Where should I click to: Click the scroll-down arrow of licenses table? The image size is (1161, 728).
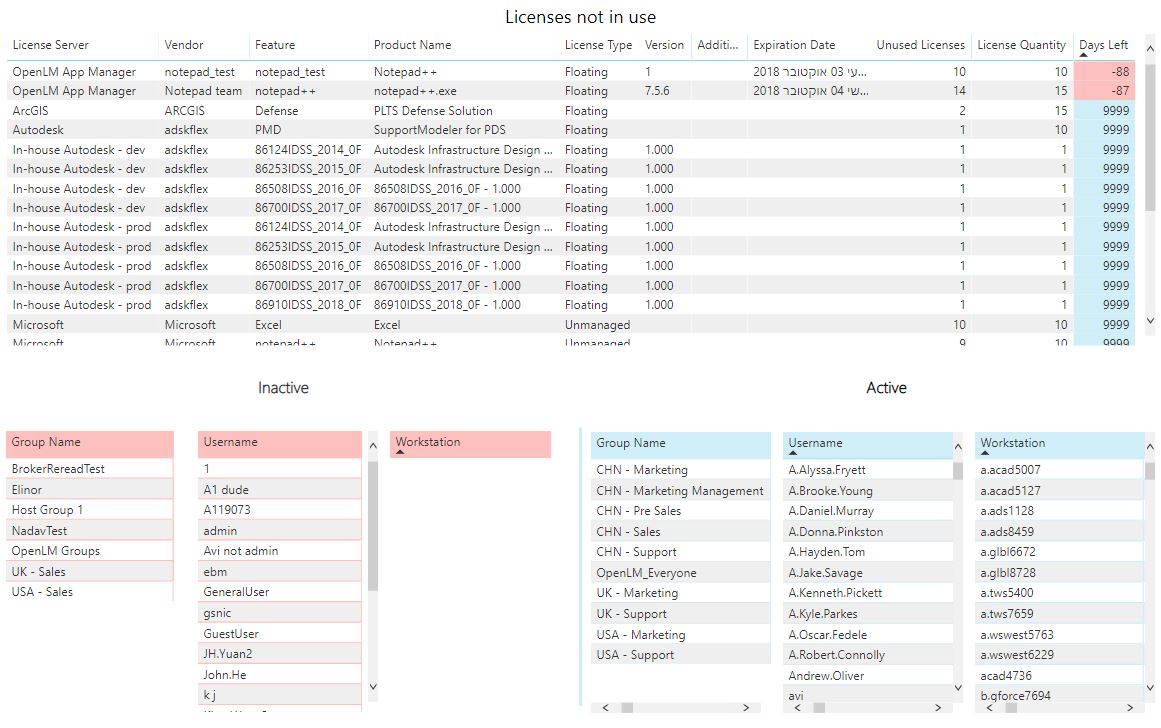pyautogui.click(x=1149, y=321)
